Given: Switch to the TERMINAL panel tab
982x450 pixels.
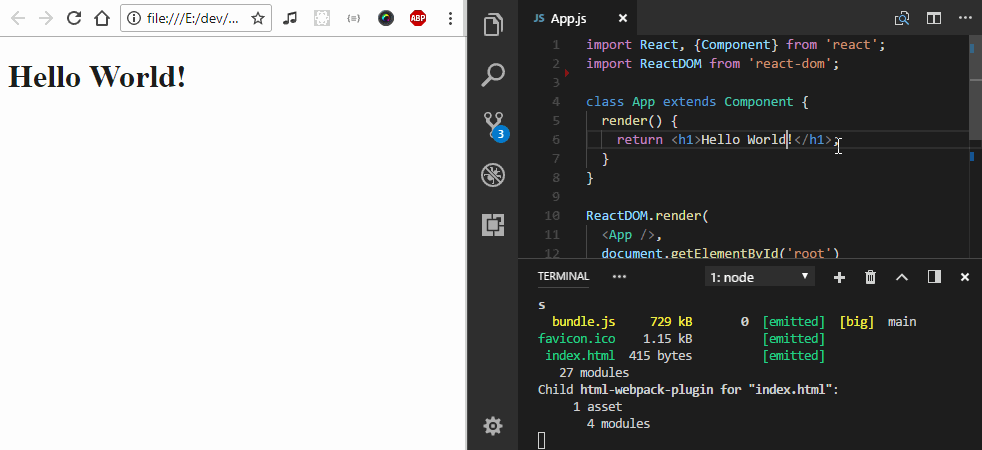Looking at the screenshot, I should (x=563, y=277).
